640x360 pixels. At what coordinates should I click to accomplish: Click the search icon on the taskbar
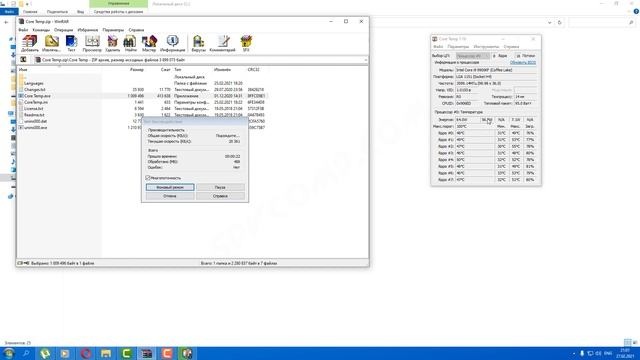[26, 353]
